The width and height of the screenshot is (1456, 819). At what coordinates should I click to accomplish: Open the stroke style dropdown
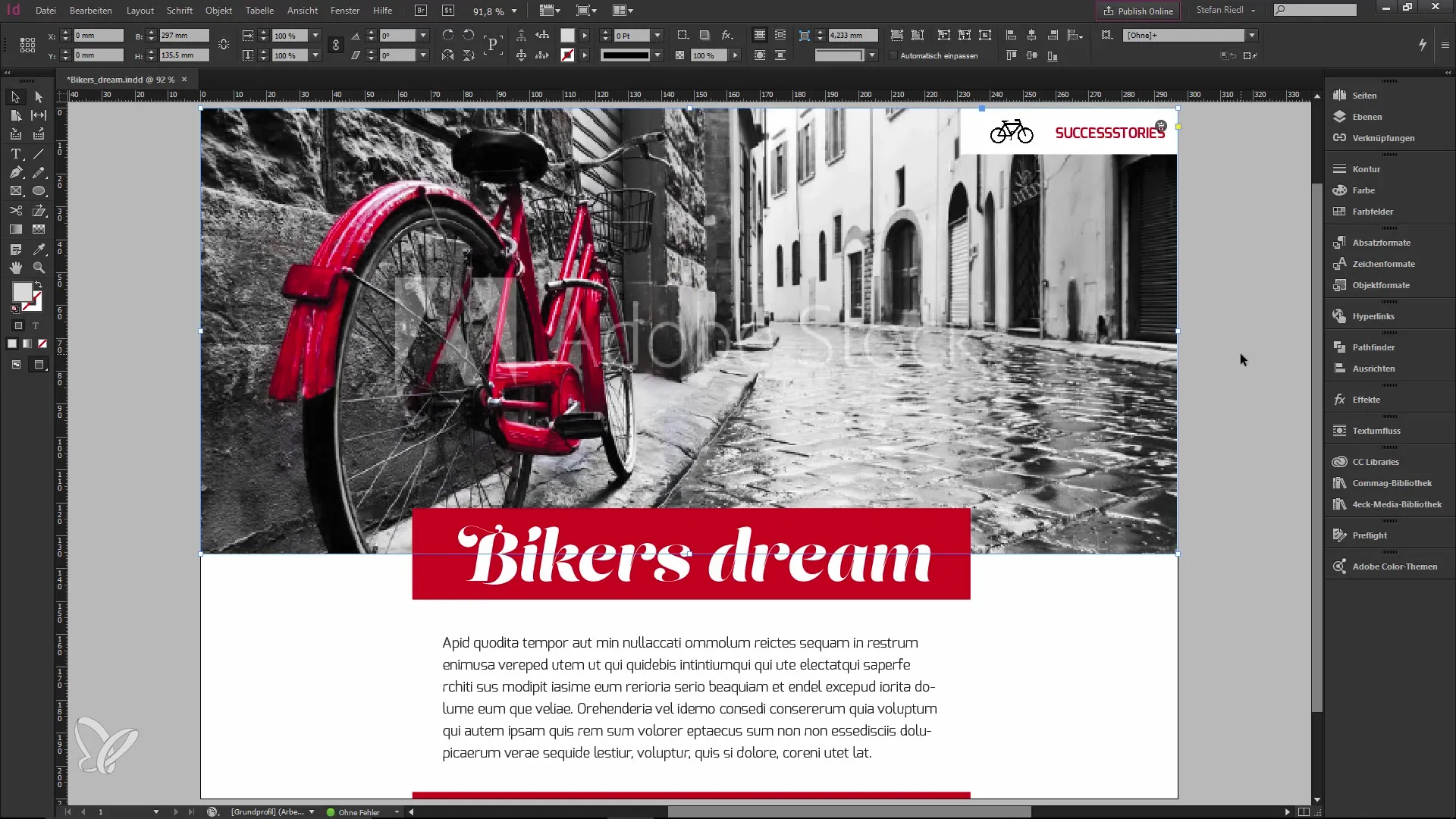[x=657, y=55]
